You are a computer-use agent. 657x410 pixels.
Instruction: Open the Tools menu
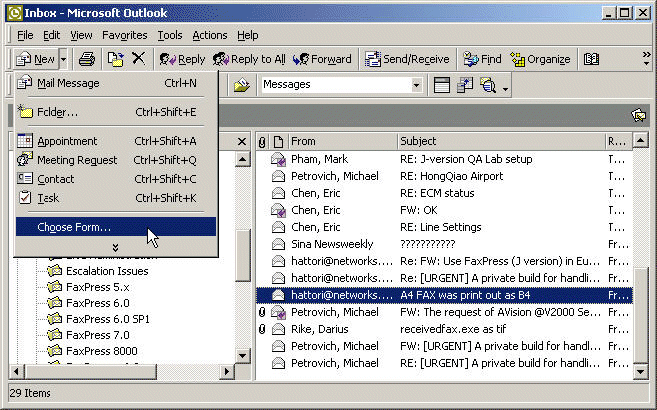coord(169,35)
